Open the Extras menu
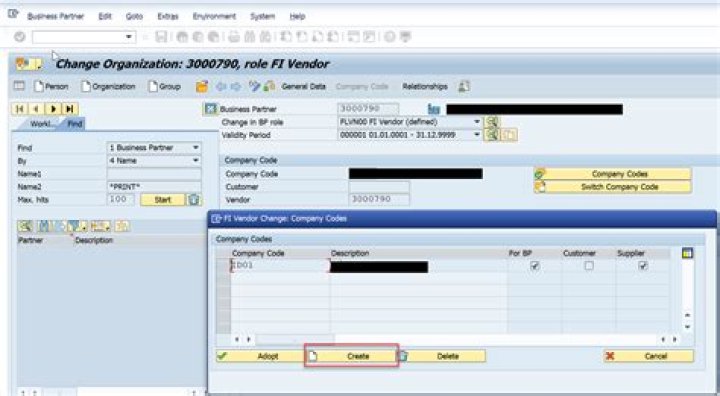Viewport: 720px width, 396px height. coord(168,16)
